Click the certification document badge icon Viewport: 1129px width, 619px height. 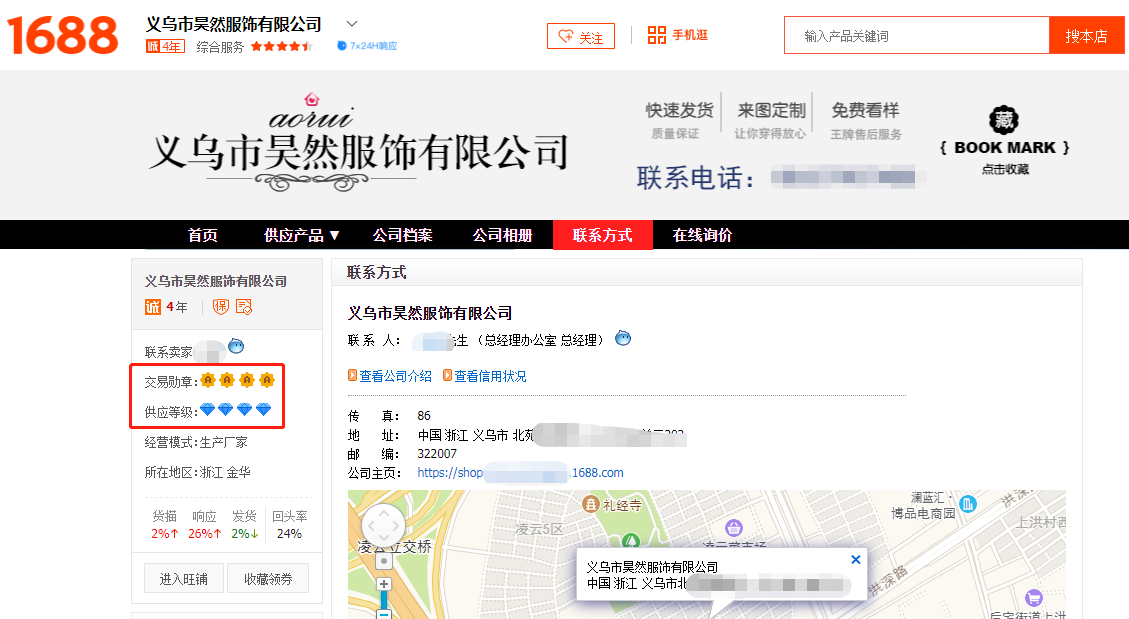(x=244, y=307)
